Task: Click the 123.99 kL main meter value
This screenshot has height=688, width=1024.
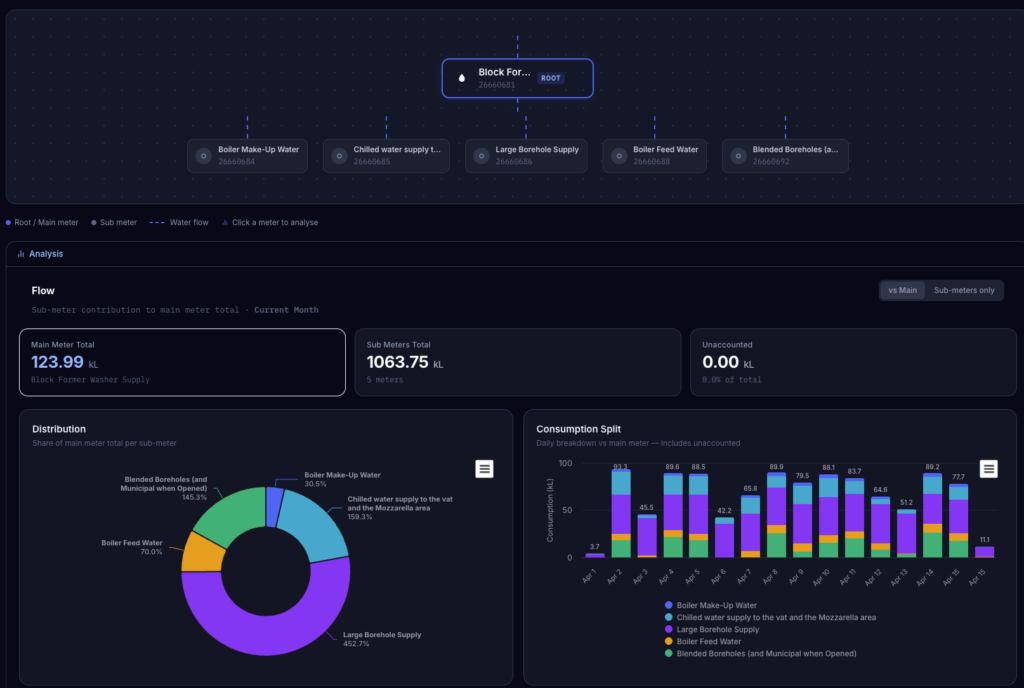Action: point(65,362)
